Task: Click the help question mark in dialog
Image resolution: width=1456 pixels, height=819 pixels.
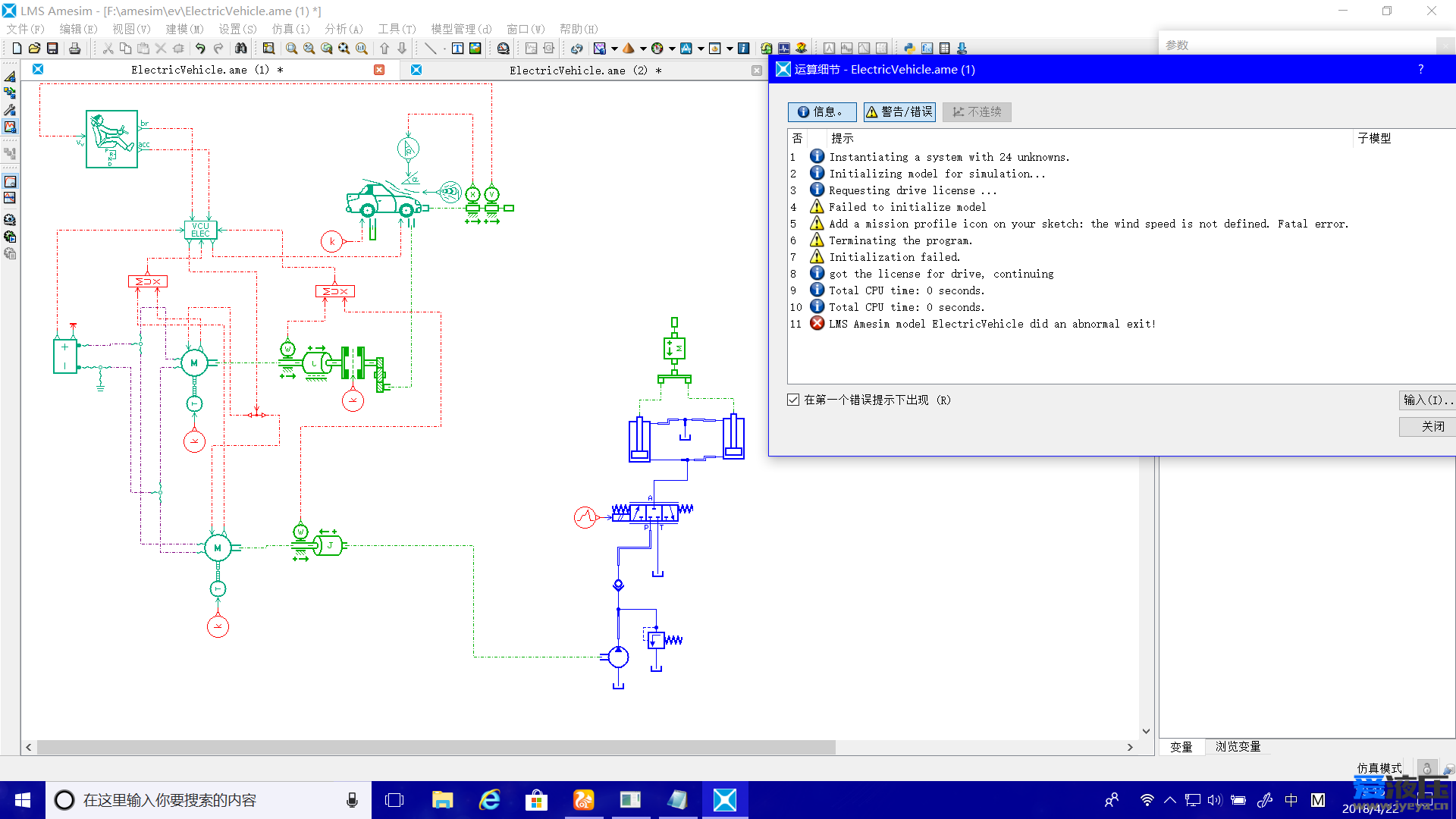Action: coord(1421,69)
